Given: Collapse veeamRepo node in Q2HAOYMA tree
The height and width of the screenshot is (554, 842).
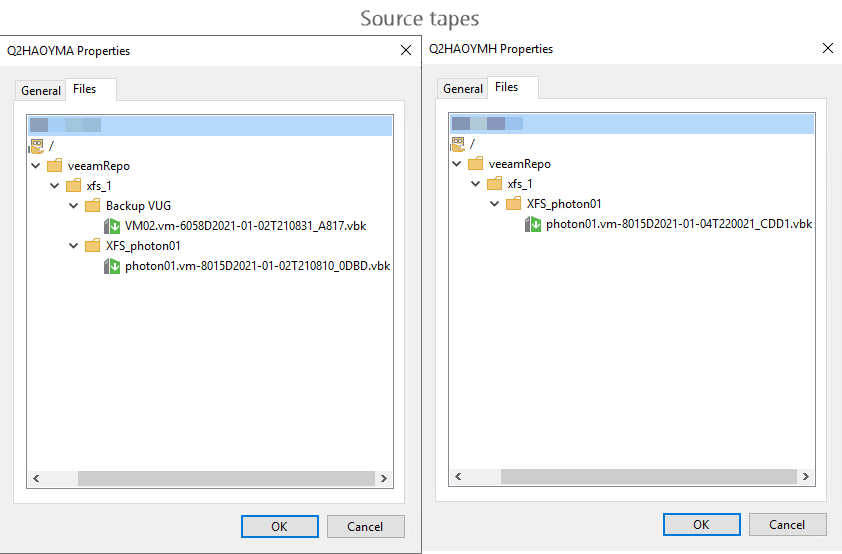Looking at the screenshot, I should point(35,165).
